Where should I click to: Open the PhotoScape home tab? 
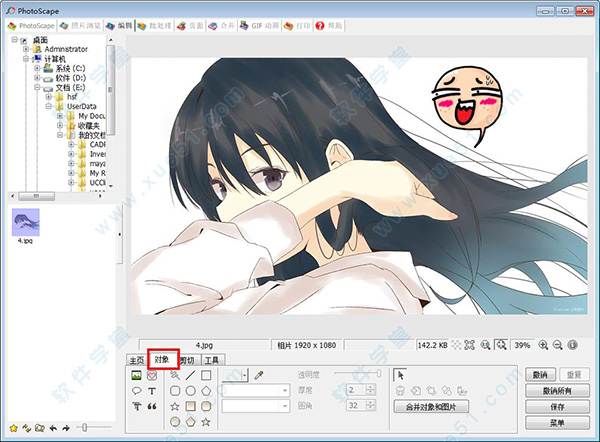tap(31, 26)
